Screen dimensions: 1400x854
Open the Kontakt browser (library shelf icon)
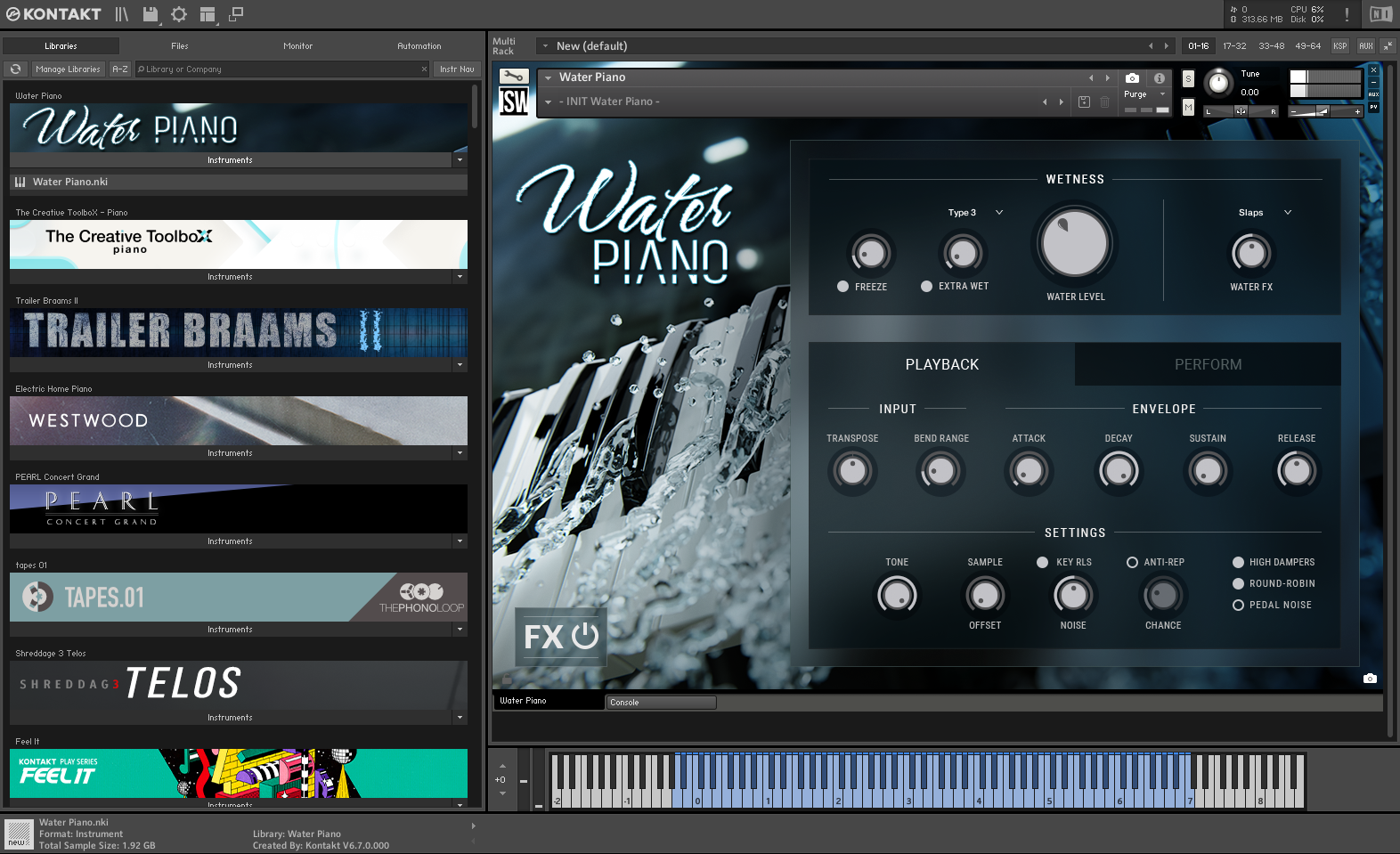click(122, 14)
